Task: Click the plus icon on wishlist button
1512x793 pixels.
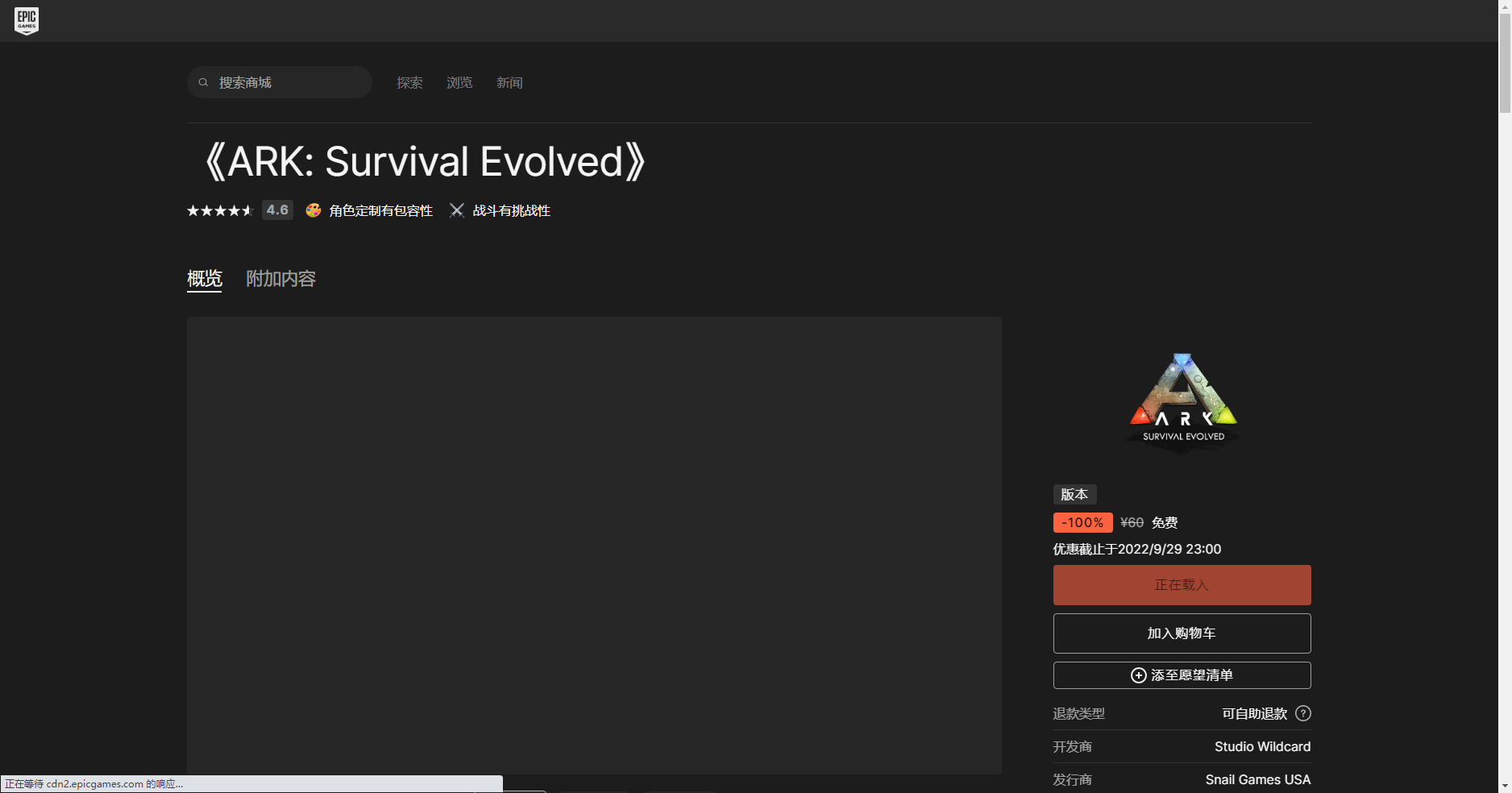Action: (1138, 675)
